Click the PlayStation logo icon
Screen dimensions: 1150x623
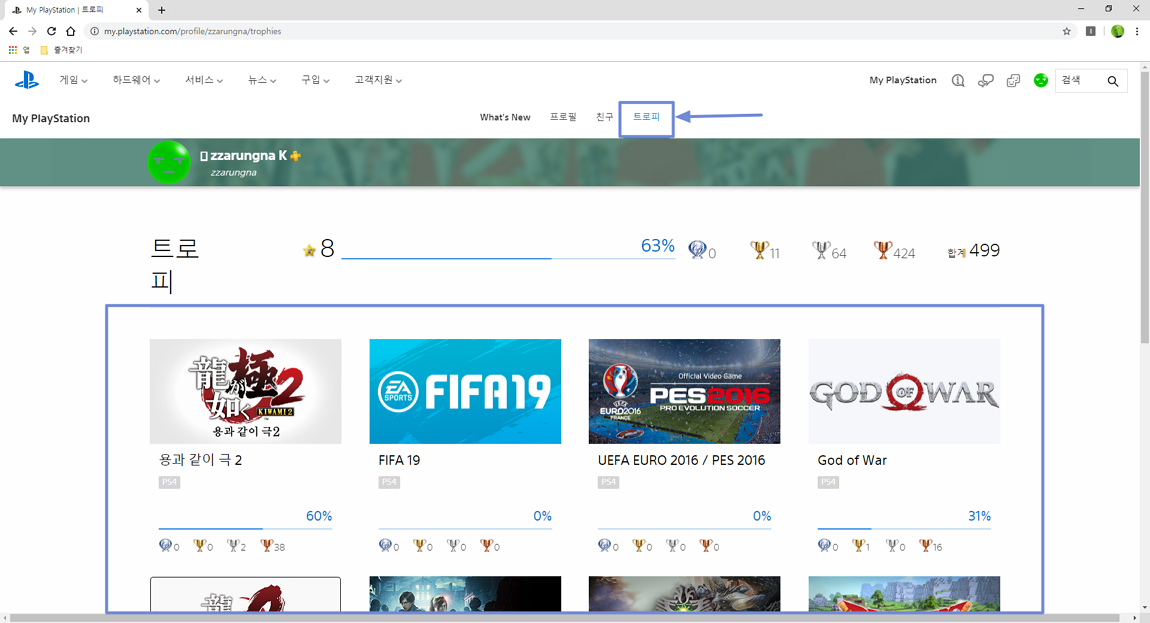point(27,80)
